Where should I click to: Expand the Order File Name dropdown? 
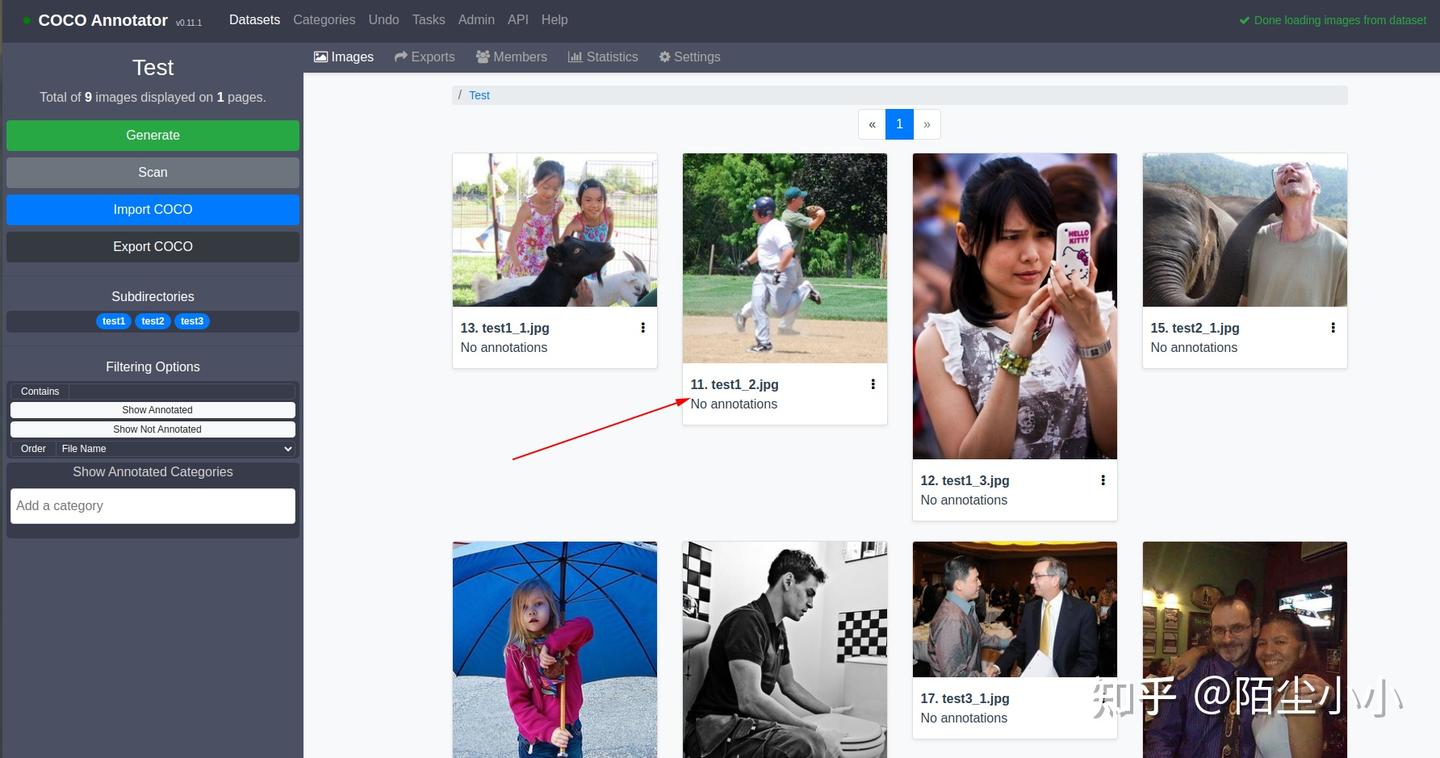175,449
